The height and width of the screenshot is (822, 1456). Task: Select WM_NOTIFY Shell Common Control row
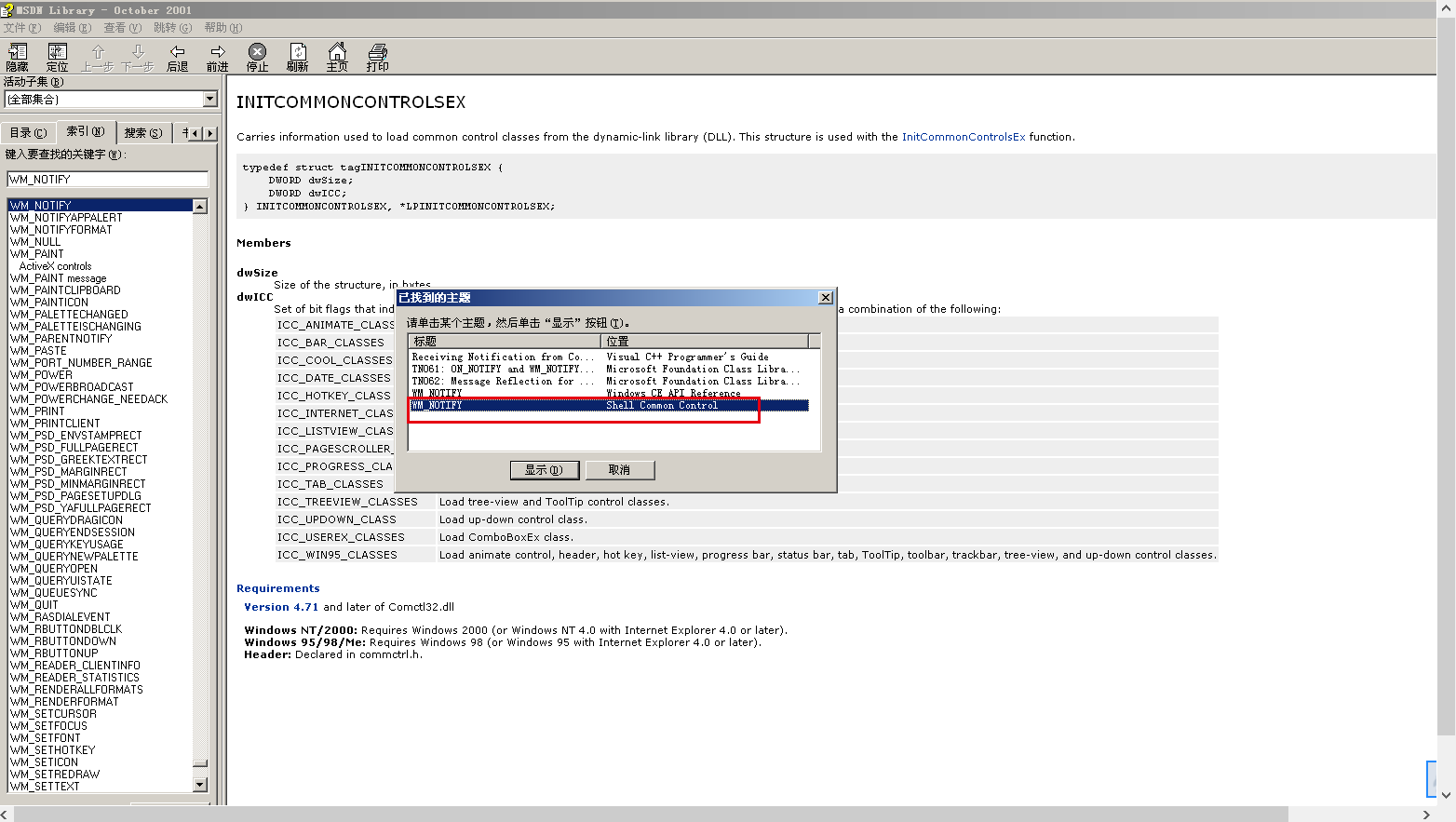pyautogui.click(x=610, y=405)
